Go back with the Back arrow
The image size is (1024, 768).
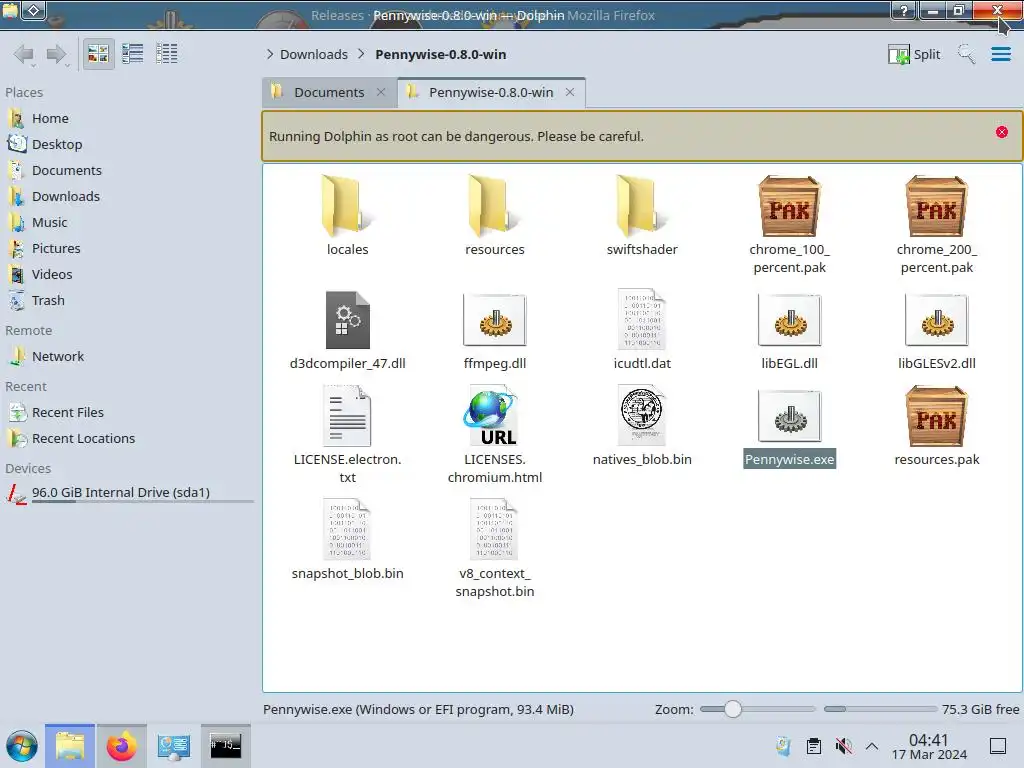[24, 54]
